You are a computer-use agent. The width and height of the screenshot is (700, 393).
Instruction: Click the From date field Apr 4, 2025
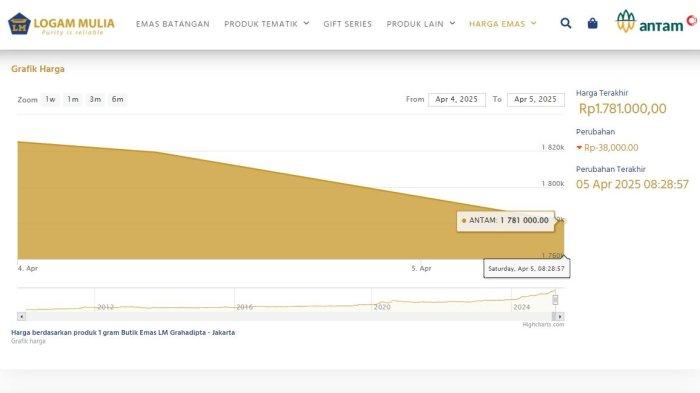pos(457,100)
